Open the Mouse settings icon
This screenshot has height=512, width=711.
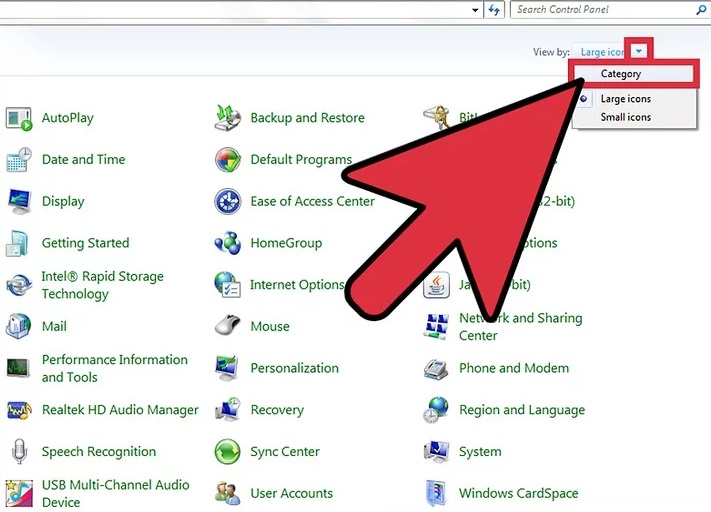(228, 326)
